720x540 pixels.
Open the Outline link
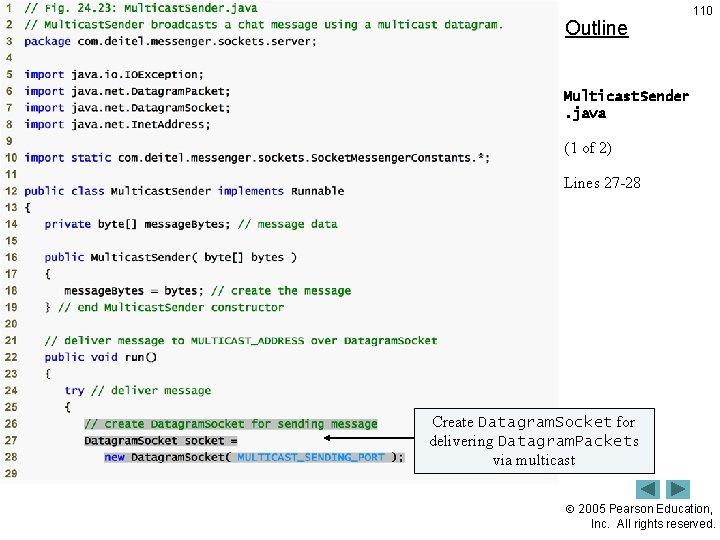coord(596,28)
